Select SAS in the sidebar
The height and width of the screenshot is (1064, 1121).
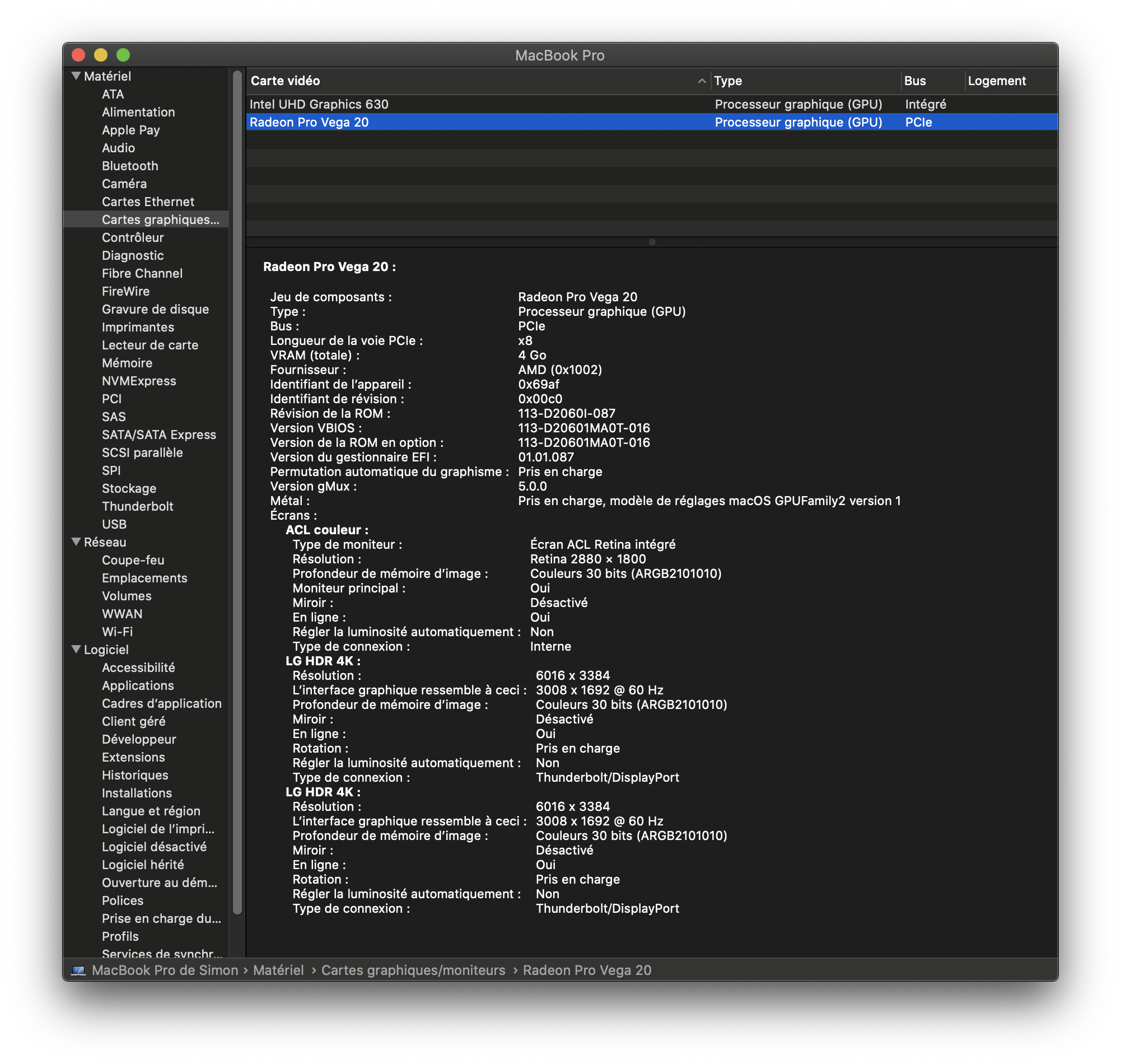(114, 417)
